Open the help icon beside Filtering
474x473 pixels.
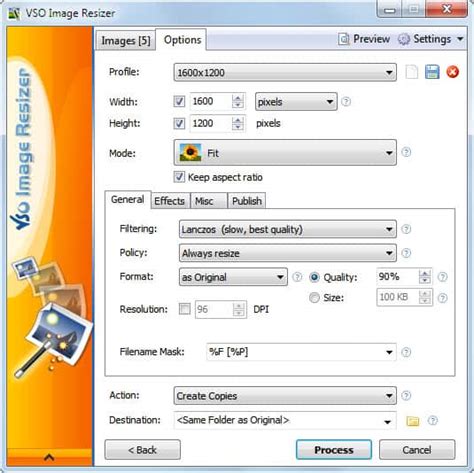(x=406, y=229)
